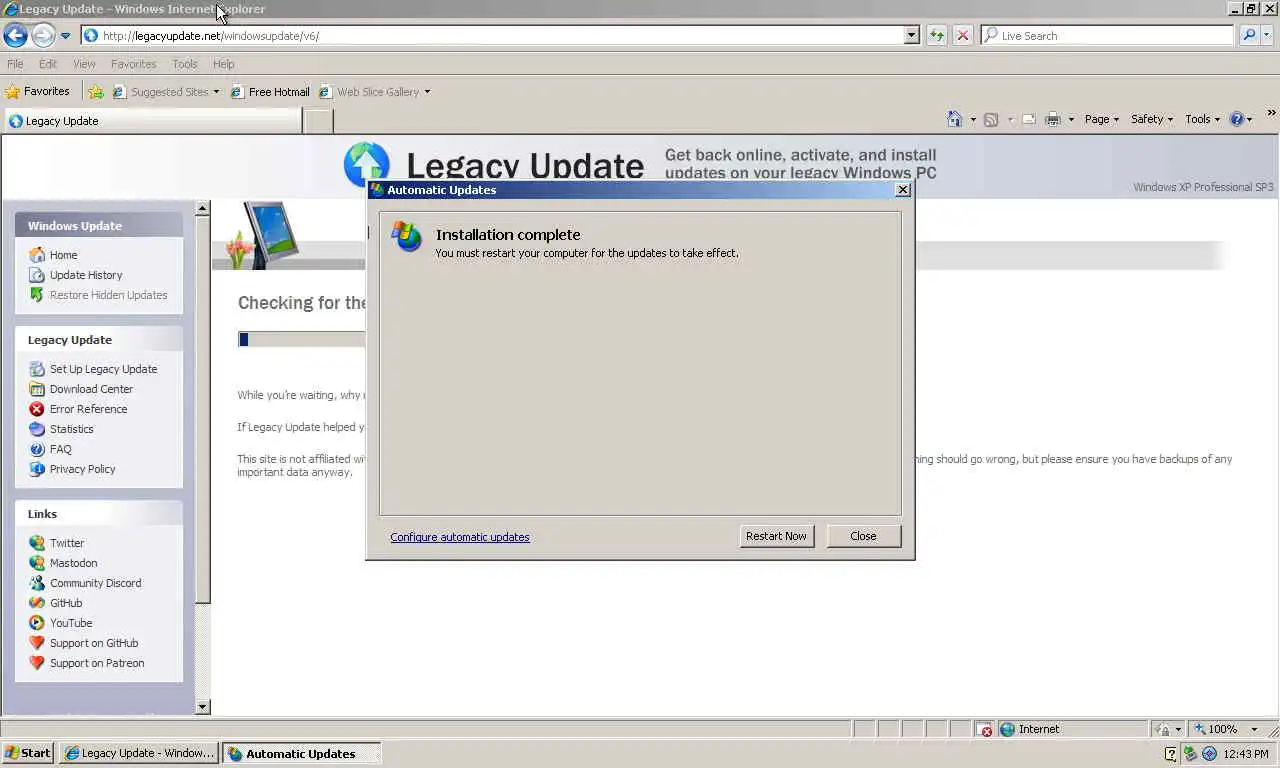Open the Edit menu

(48, 64)
